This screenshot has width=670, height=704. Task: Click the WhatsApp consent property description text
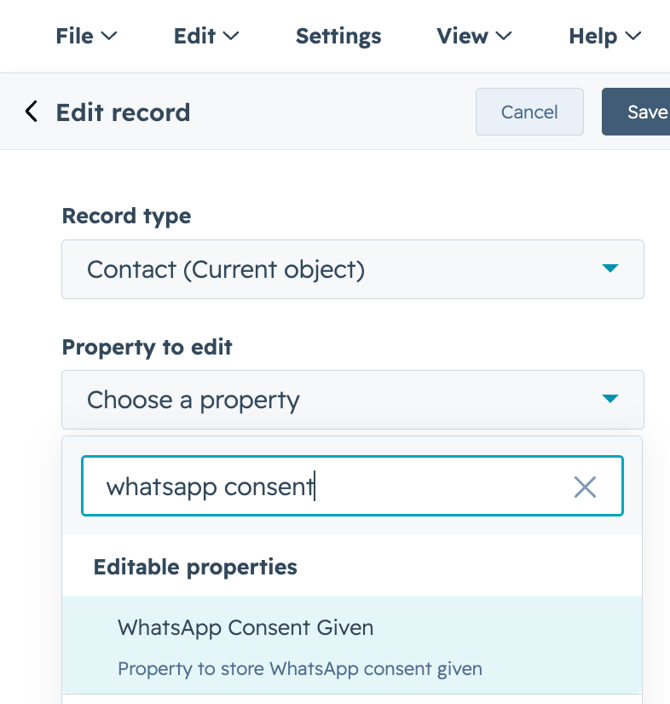(x=300, y=669)
